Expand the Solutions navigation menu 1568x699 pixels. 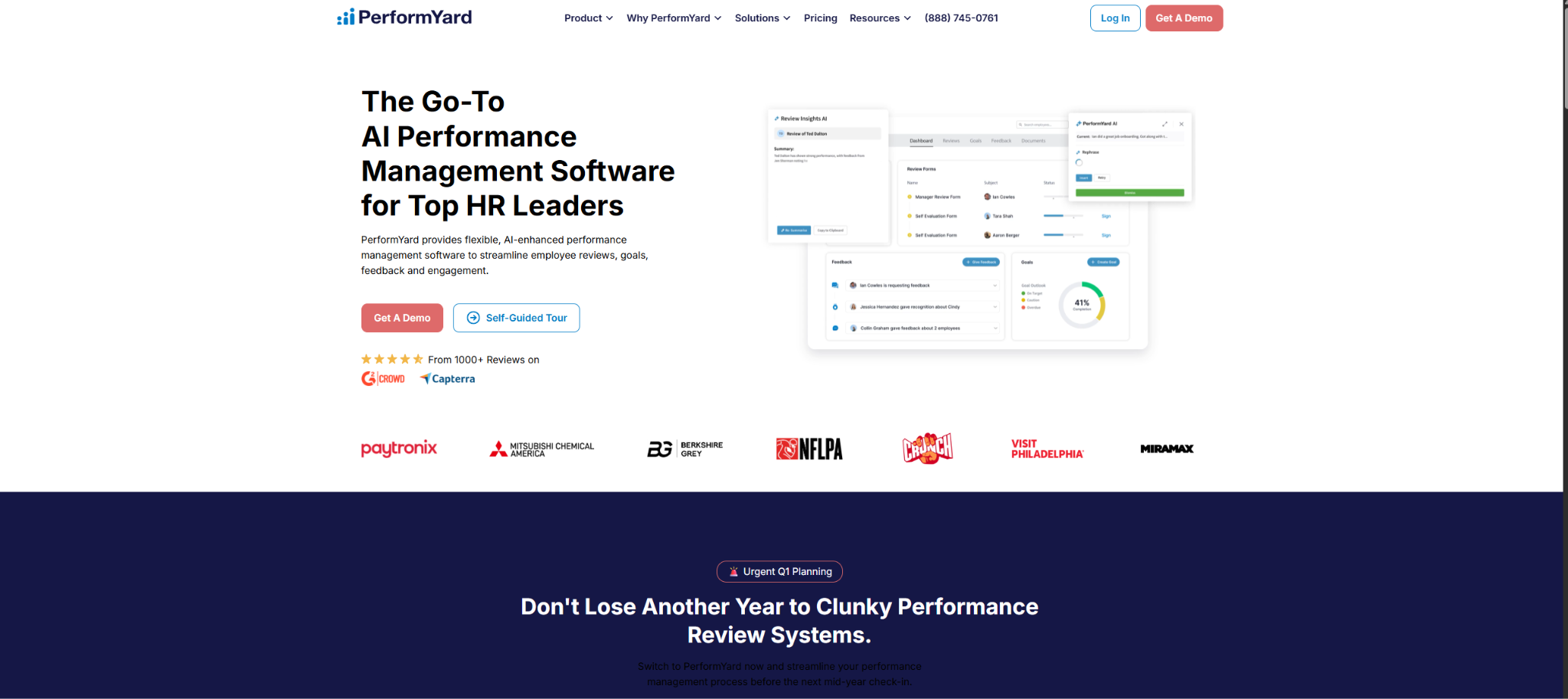point(762,18)
